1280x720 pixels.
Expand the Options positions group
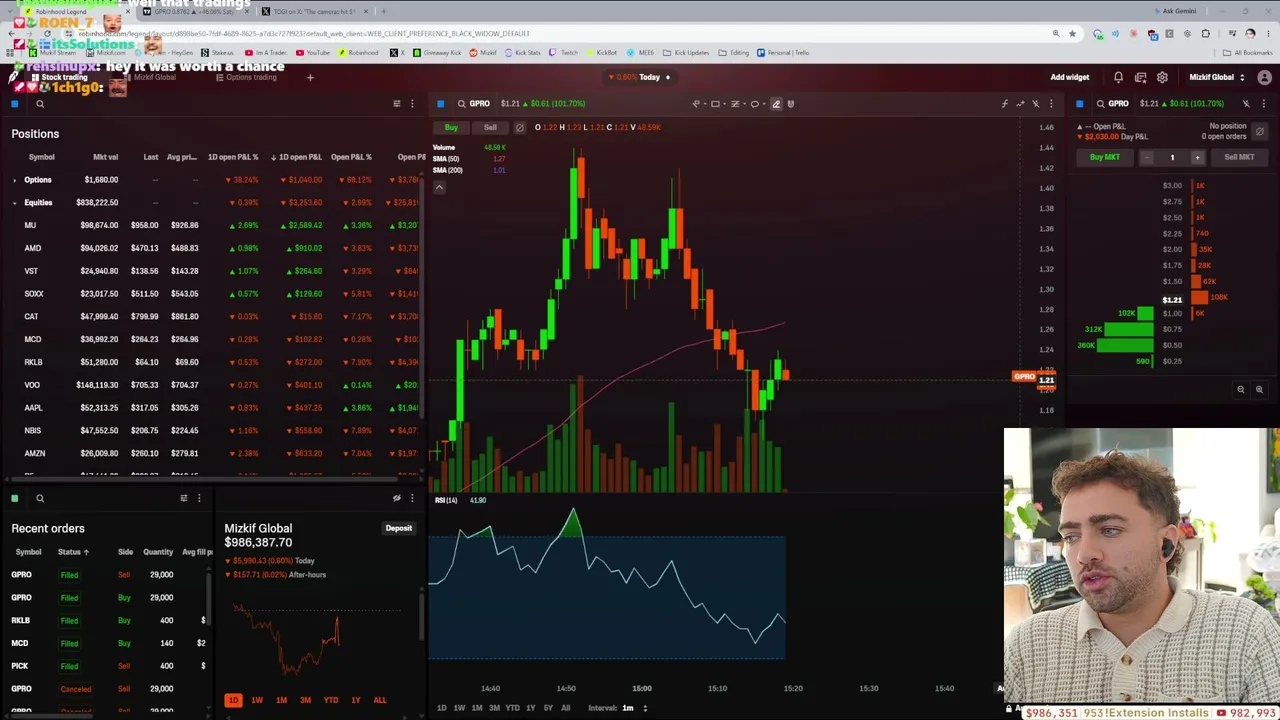(x=14, y=180)
